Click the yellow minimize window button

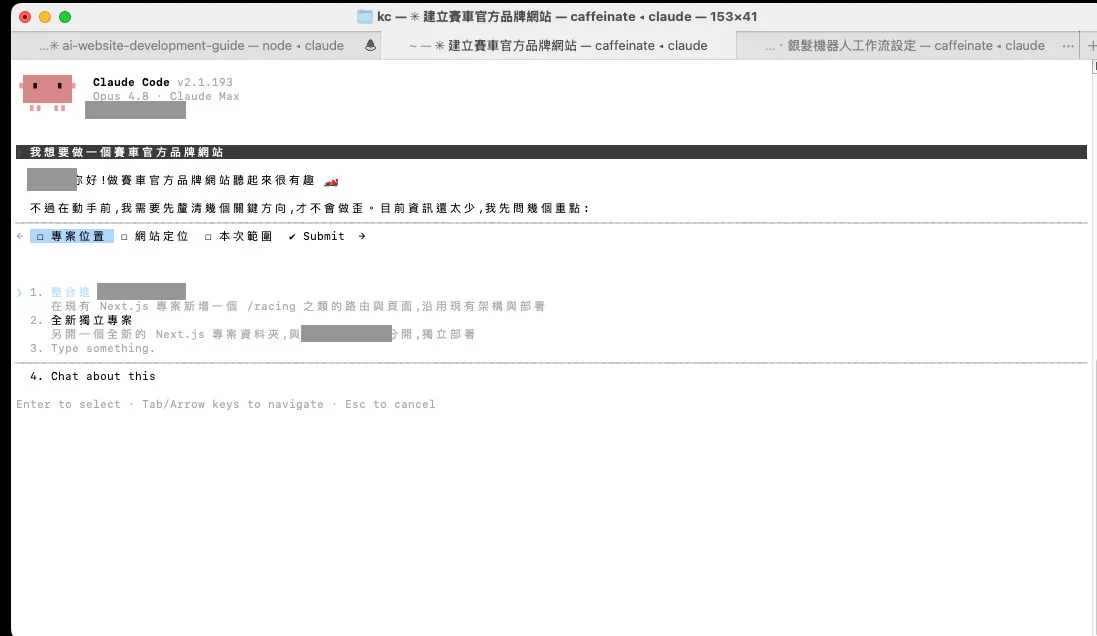[x=45, y=17]
